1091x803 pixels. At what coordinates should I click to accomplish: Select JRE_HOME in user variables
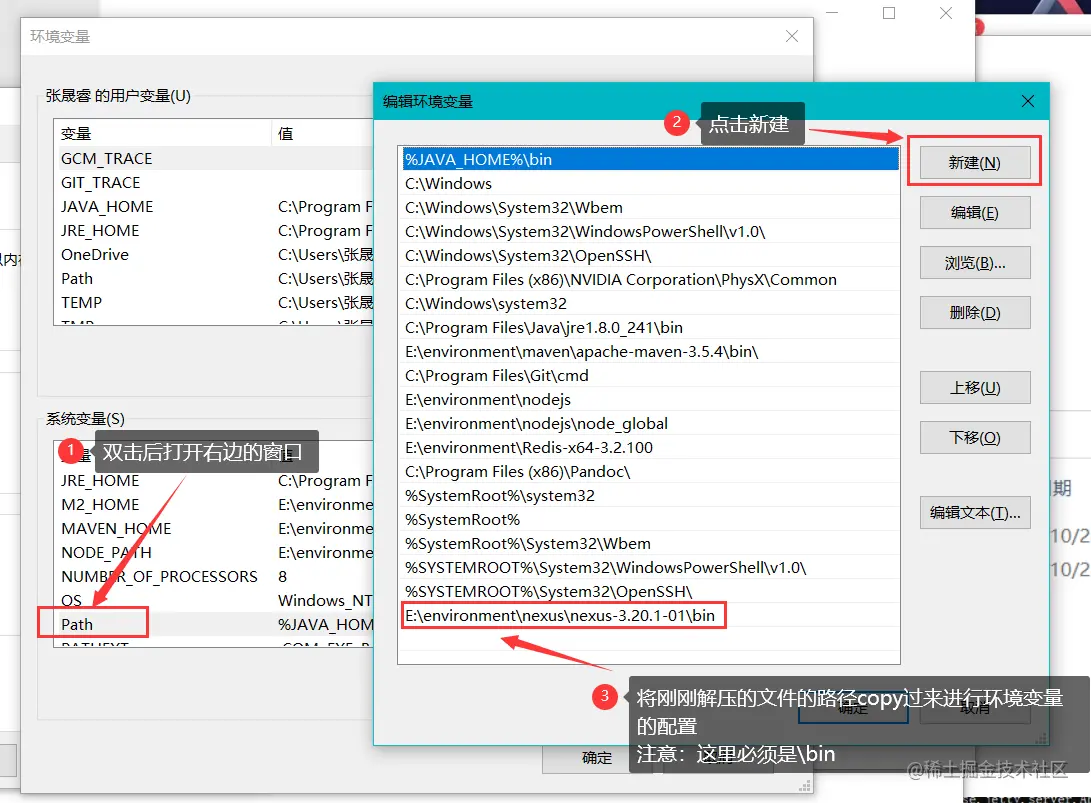click(x=214, y=230)
